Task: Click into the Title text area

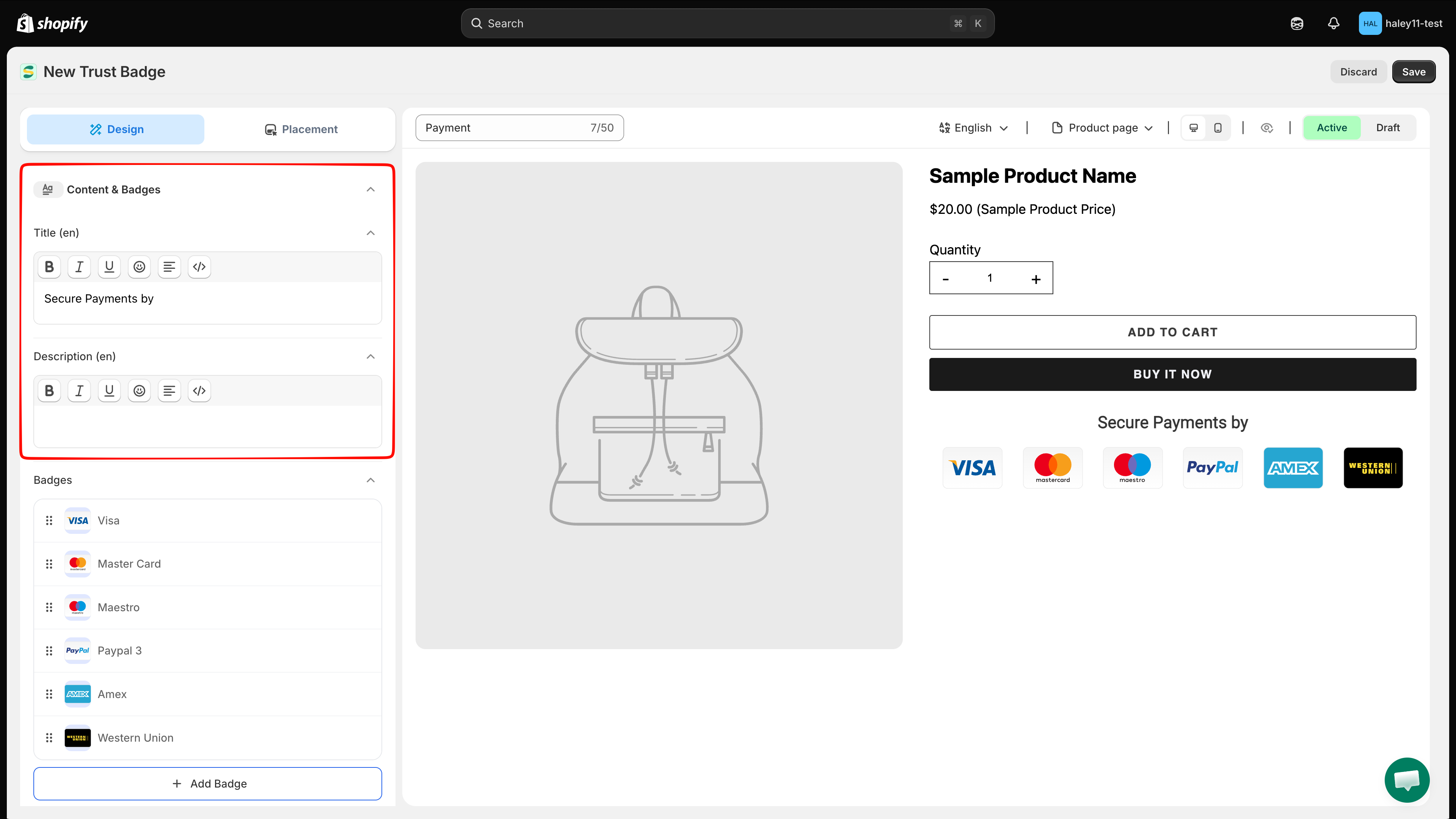Action: coord(207,303)
